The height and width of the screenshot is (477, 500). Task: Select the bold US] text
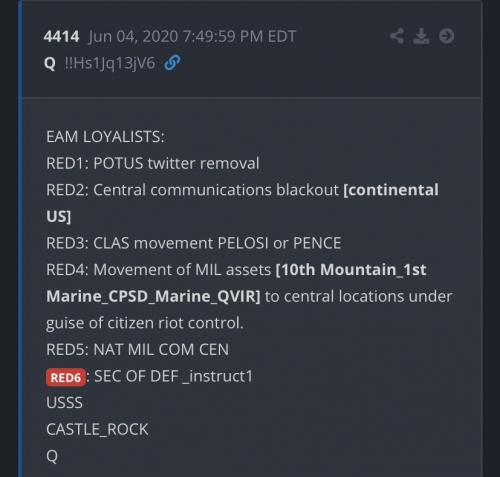coord(59,217)
